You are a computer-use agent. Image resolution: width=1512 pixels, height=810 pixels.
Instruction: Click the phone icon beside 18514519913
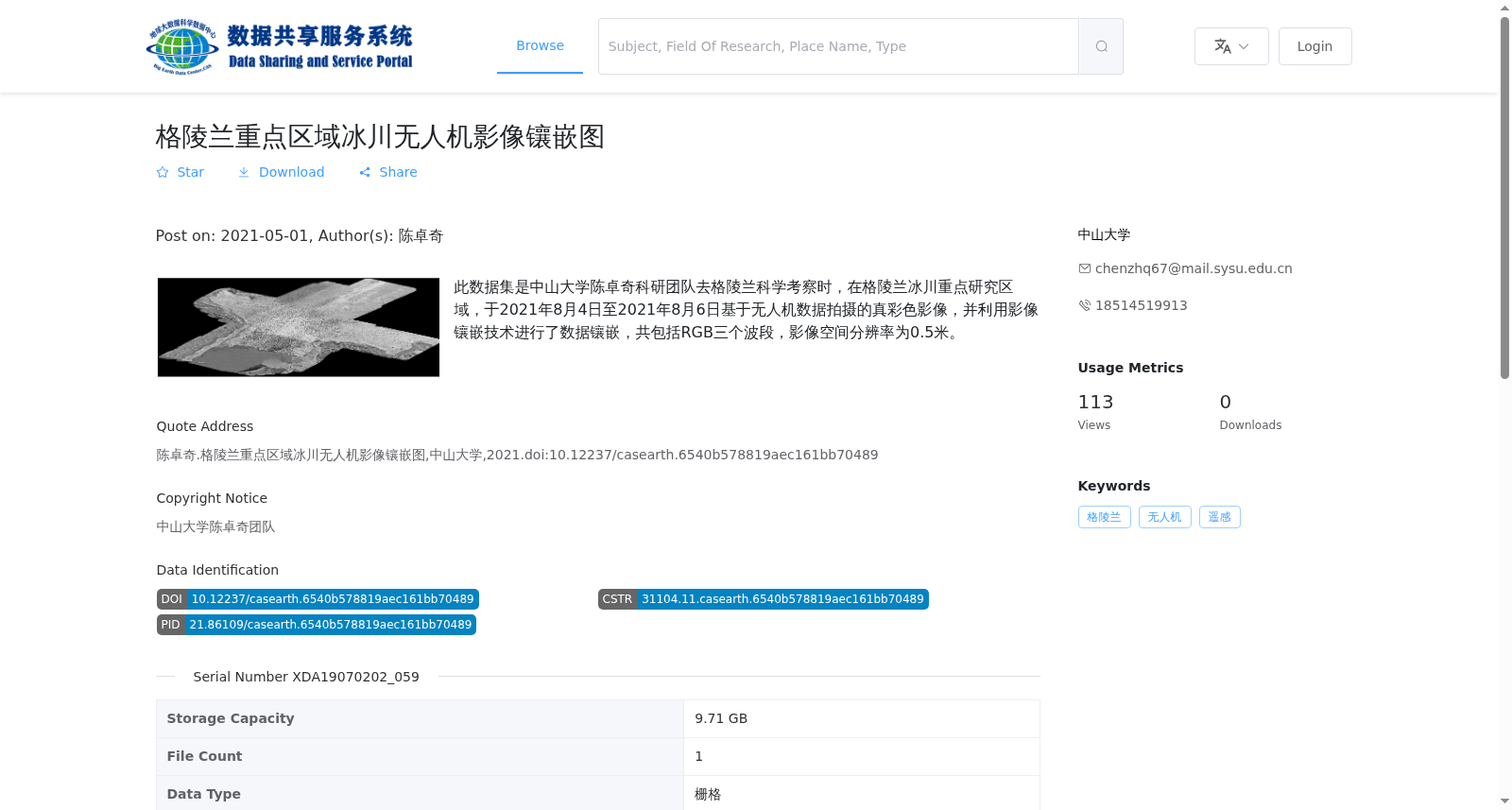coord(1084,305)
